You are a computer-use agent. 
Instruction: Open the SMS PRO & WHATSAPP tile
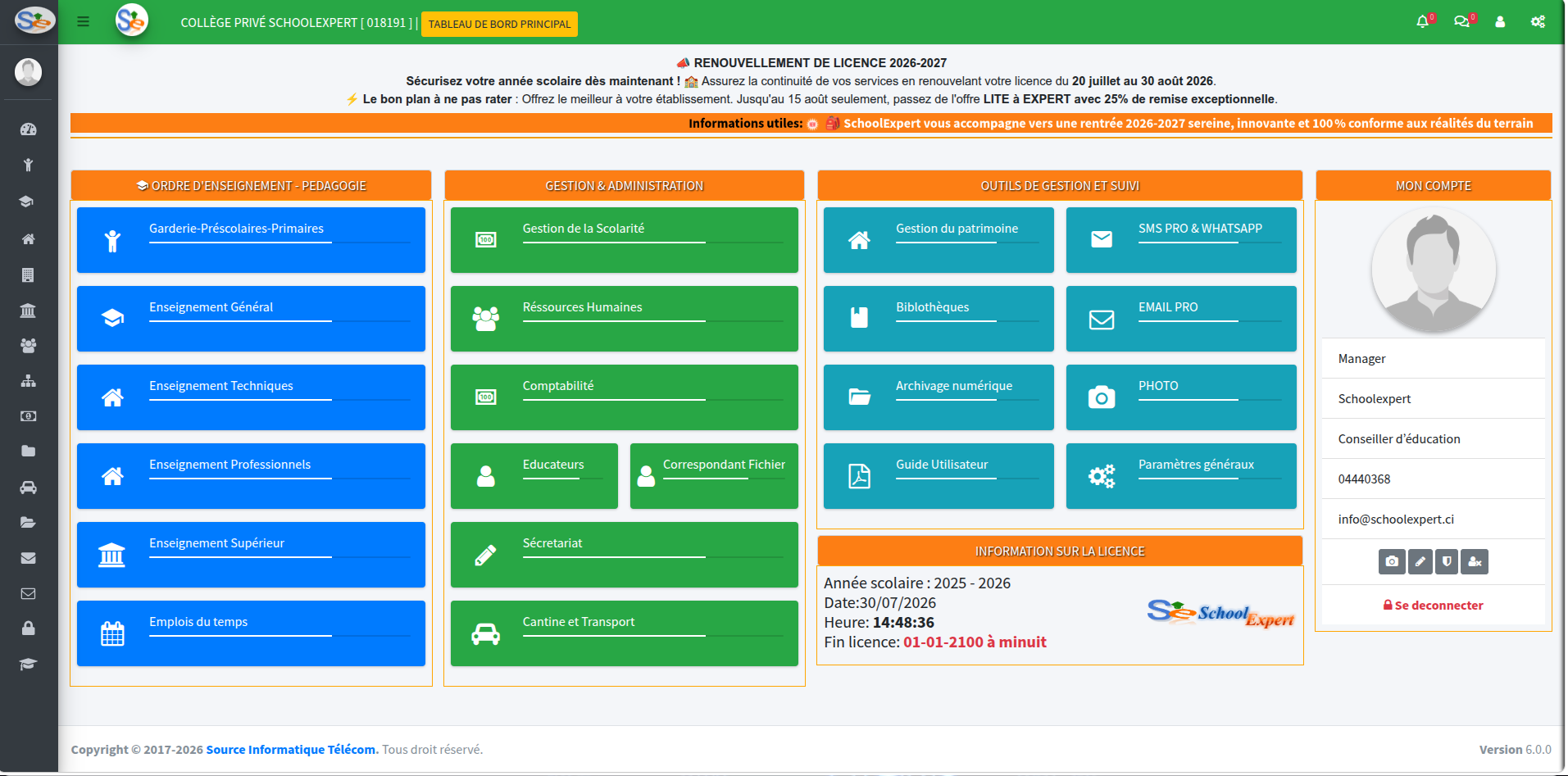[x=1181, y=240]
